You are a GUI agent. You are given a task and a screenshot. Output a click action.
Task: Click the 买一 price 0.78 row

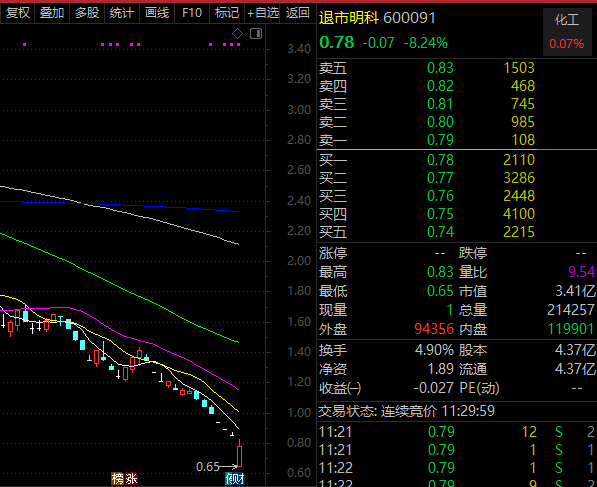click(x=426, y=160)
